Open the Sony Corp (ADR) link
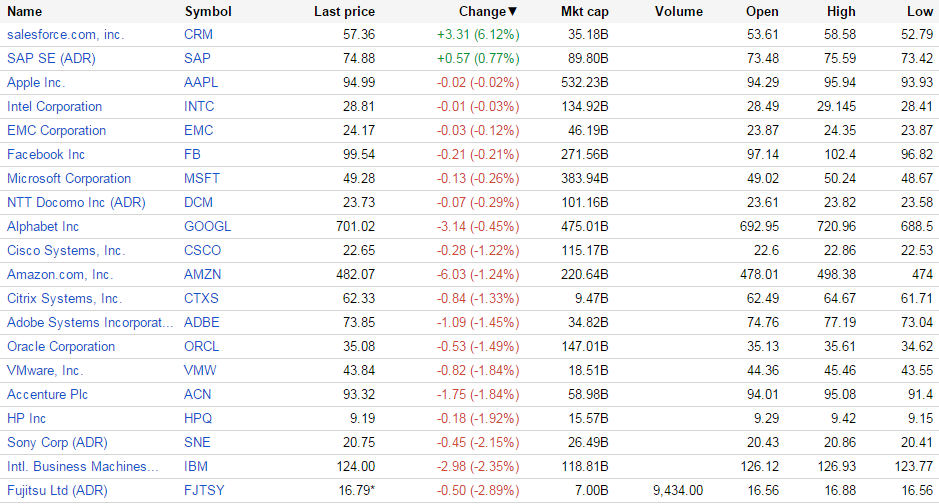The image size is (939, 504). tap(57, 442)
